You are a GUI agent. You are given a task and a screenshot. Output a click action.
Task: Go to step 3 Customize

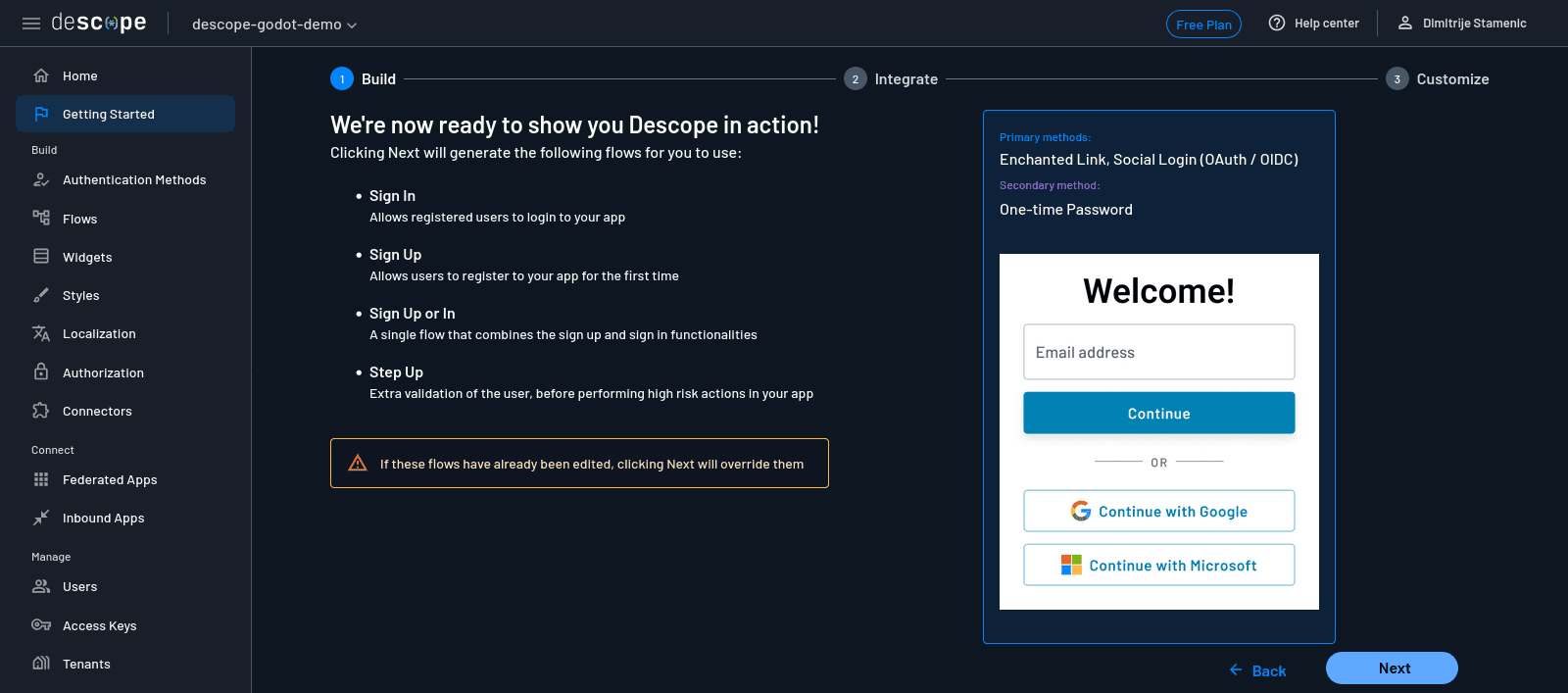[x=1438, y=79]
